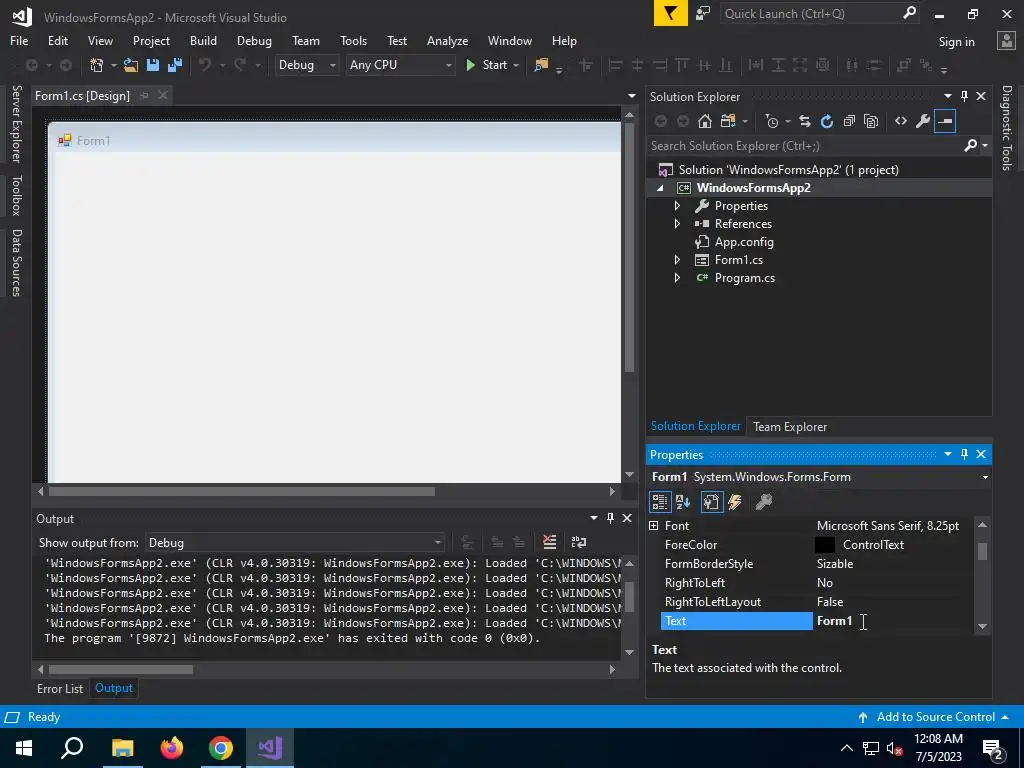The height and width of the screenshot is (768, 1024).
Task: Toggle auto-hide pin on Solution Explorer
Action: coord(965,96)
